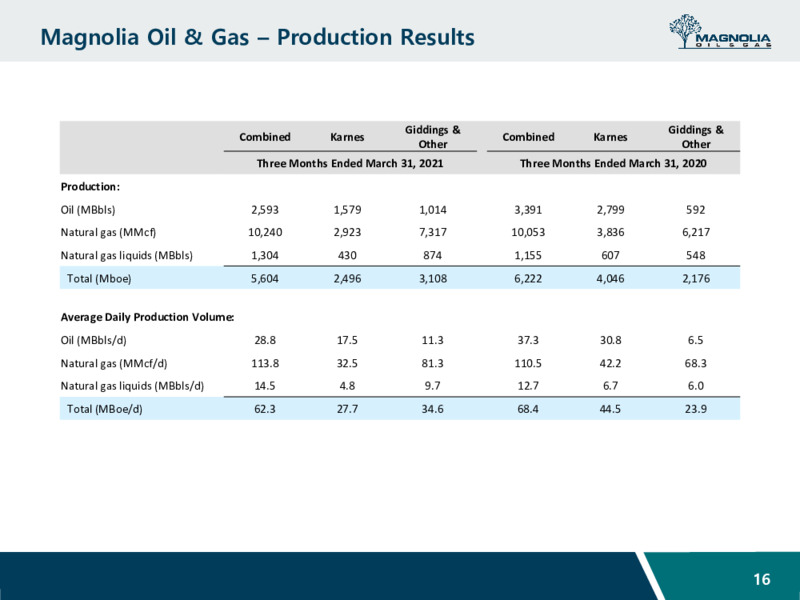Click the 'Production:' section label

(90, 187)
